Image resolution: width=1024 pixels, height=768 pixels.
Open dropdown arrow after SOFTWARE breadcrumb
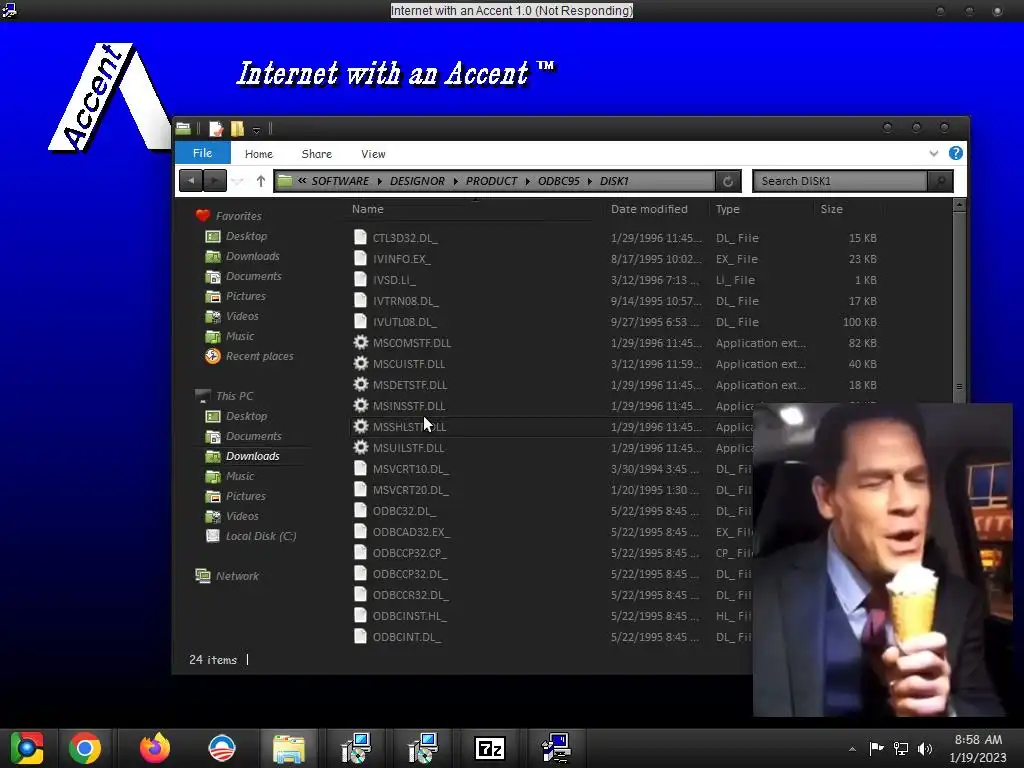coord(379,181)
